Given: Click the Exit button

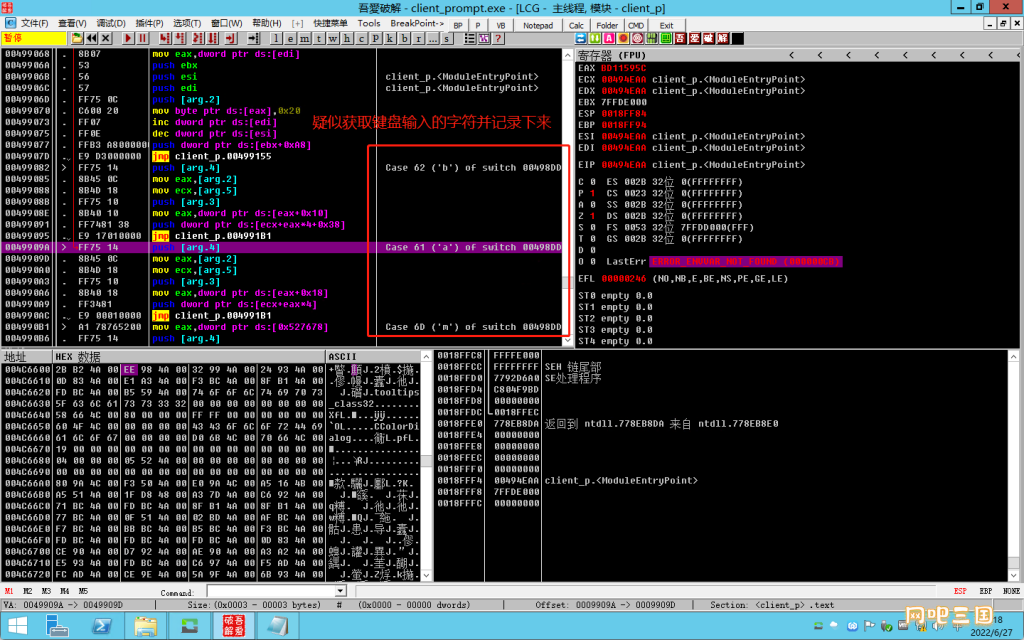Looking at the screenshot, I should click(667, 25).
